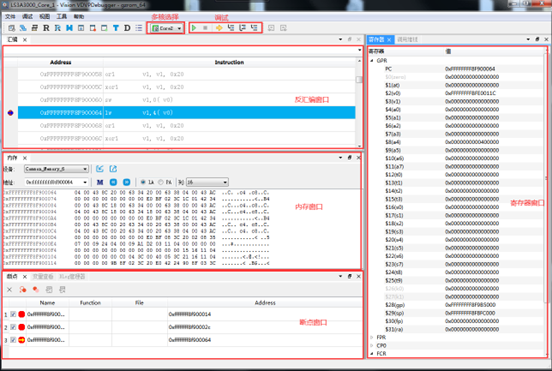
Task: Click the import icon in the memory panel
Action: click(100, 169)
